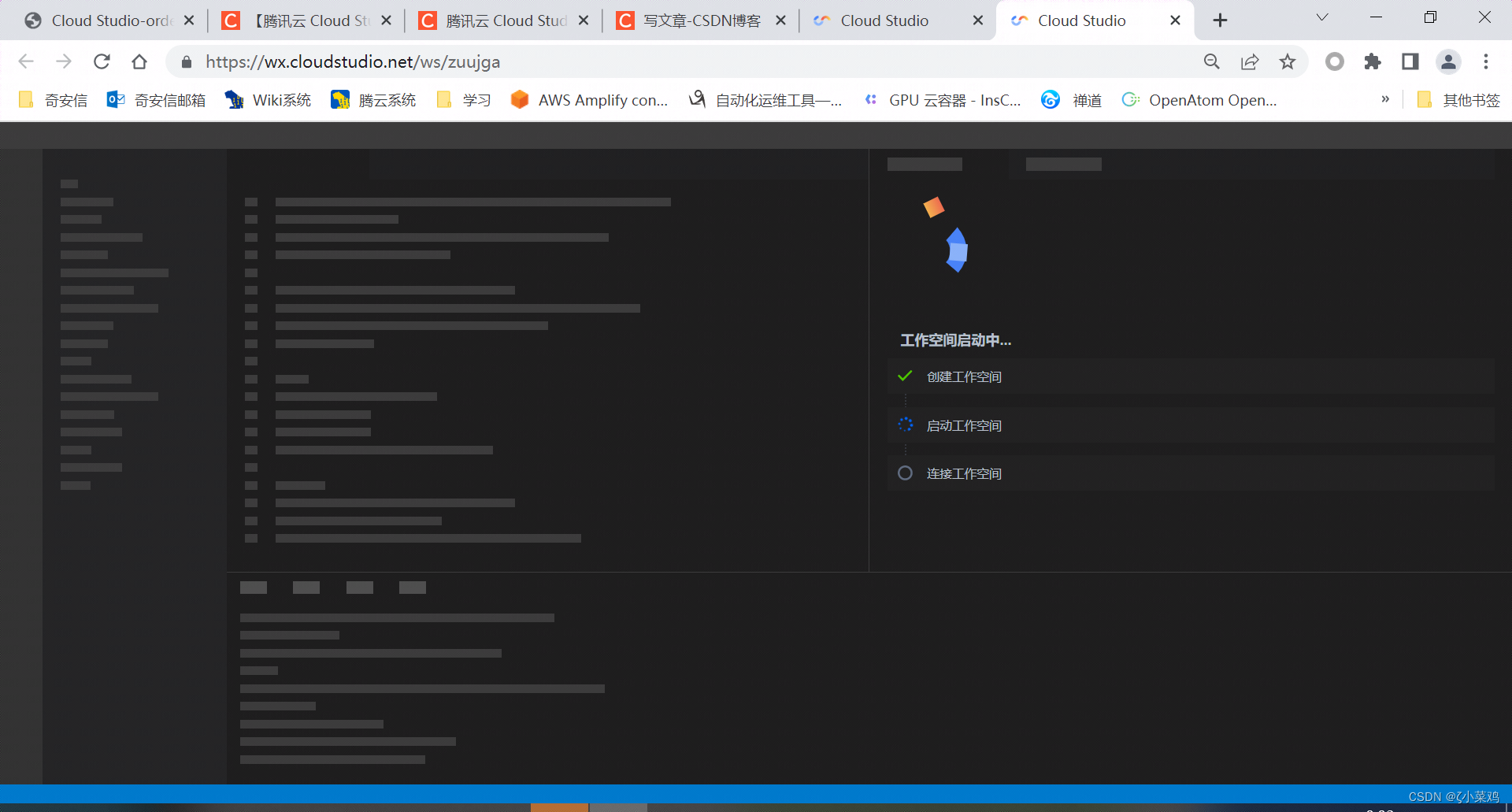
Task: Bookmark this page with the star
Action: coord(1288,61)
